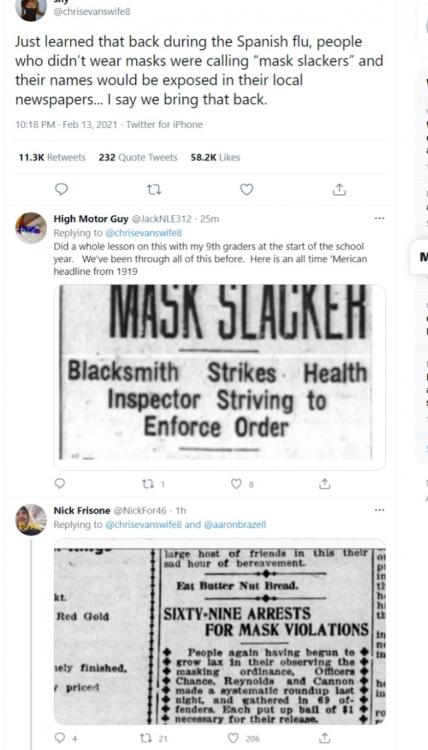This screenshot has width=428, height=750.
Task: Like the main tweet by chrisevanswife8
Action: pyautogui.click(x=246, y=190)
